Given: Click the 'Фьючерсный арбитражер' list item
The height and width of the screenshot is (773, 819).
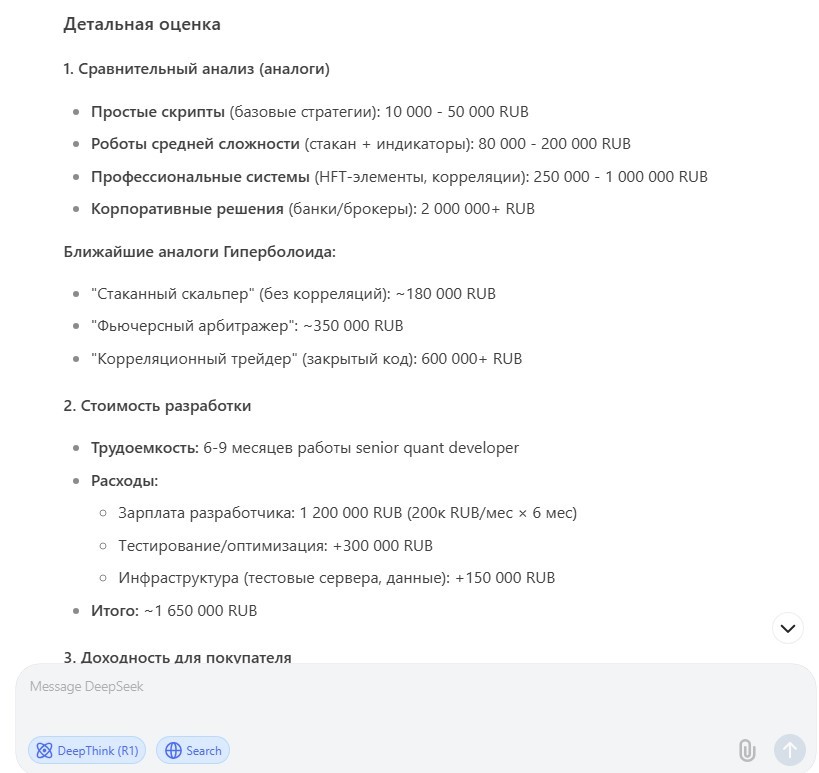Looking at the screenshot, I should click(x=247, y=326).
